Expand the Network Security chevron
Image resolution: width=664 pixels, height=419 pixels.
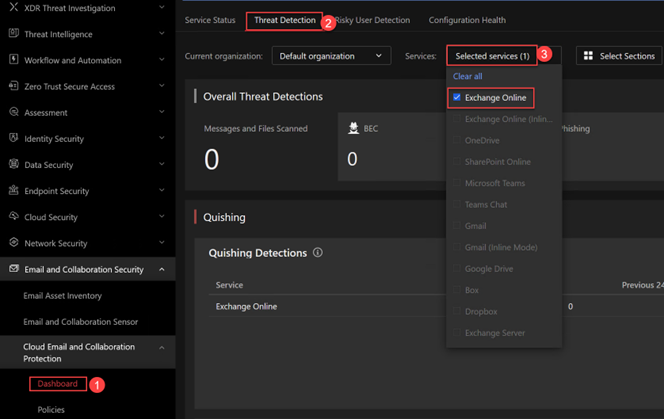(162, 243)
